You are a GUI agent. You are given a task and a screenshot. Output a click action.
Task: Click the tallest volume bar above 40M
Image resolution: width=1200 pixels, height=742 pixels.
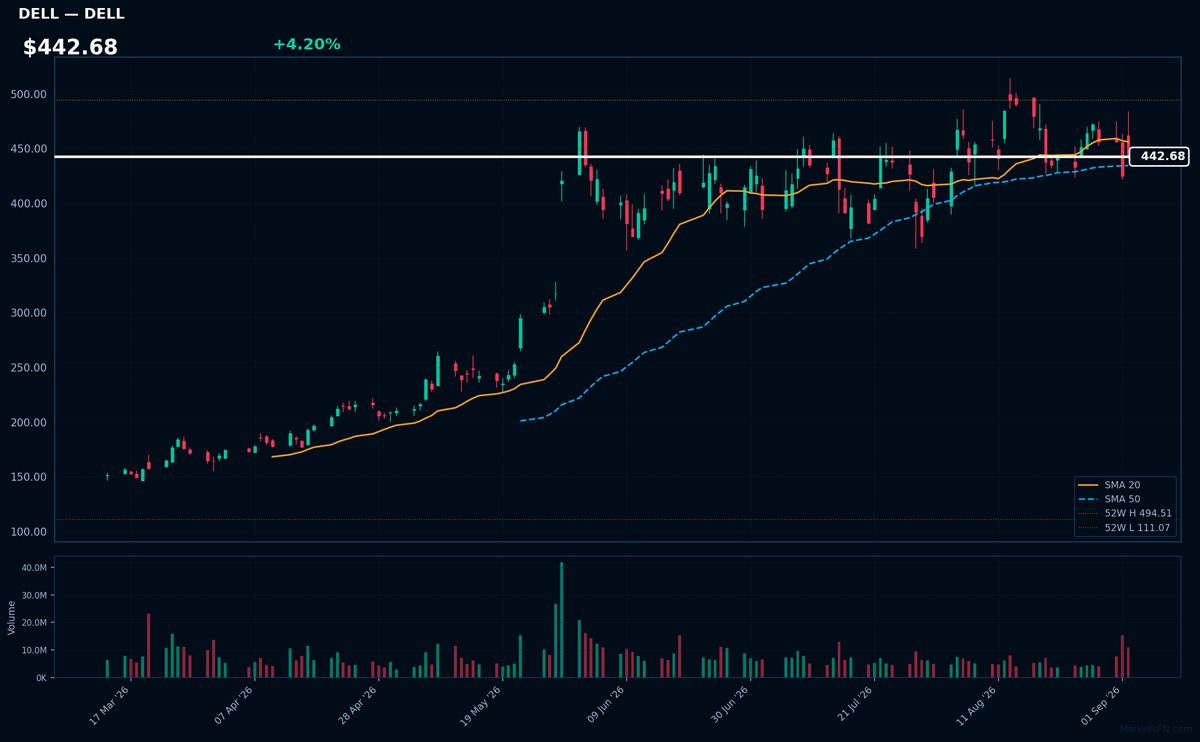point(561,620)
